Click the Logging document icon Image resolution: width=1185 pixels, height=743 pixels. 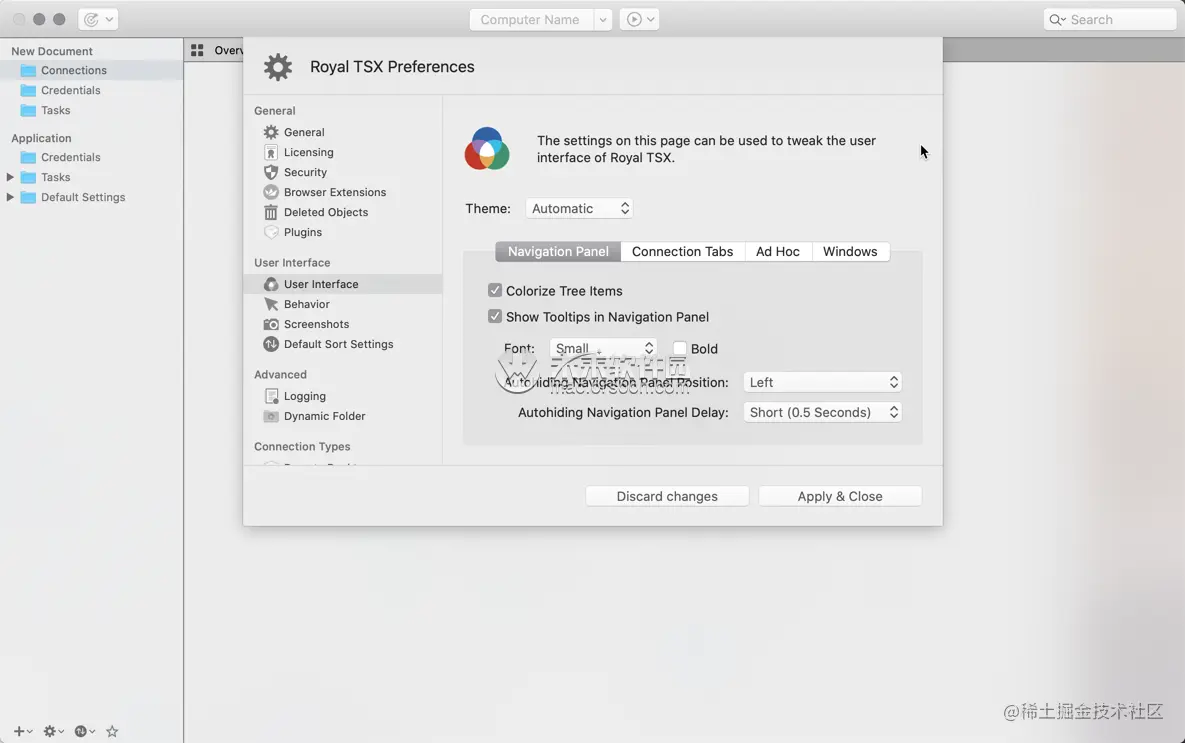pos(271,396)
